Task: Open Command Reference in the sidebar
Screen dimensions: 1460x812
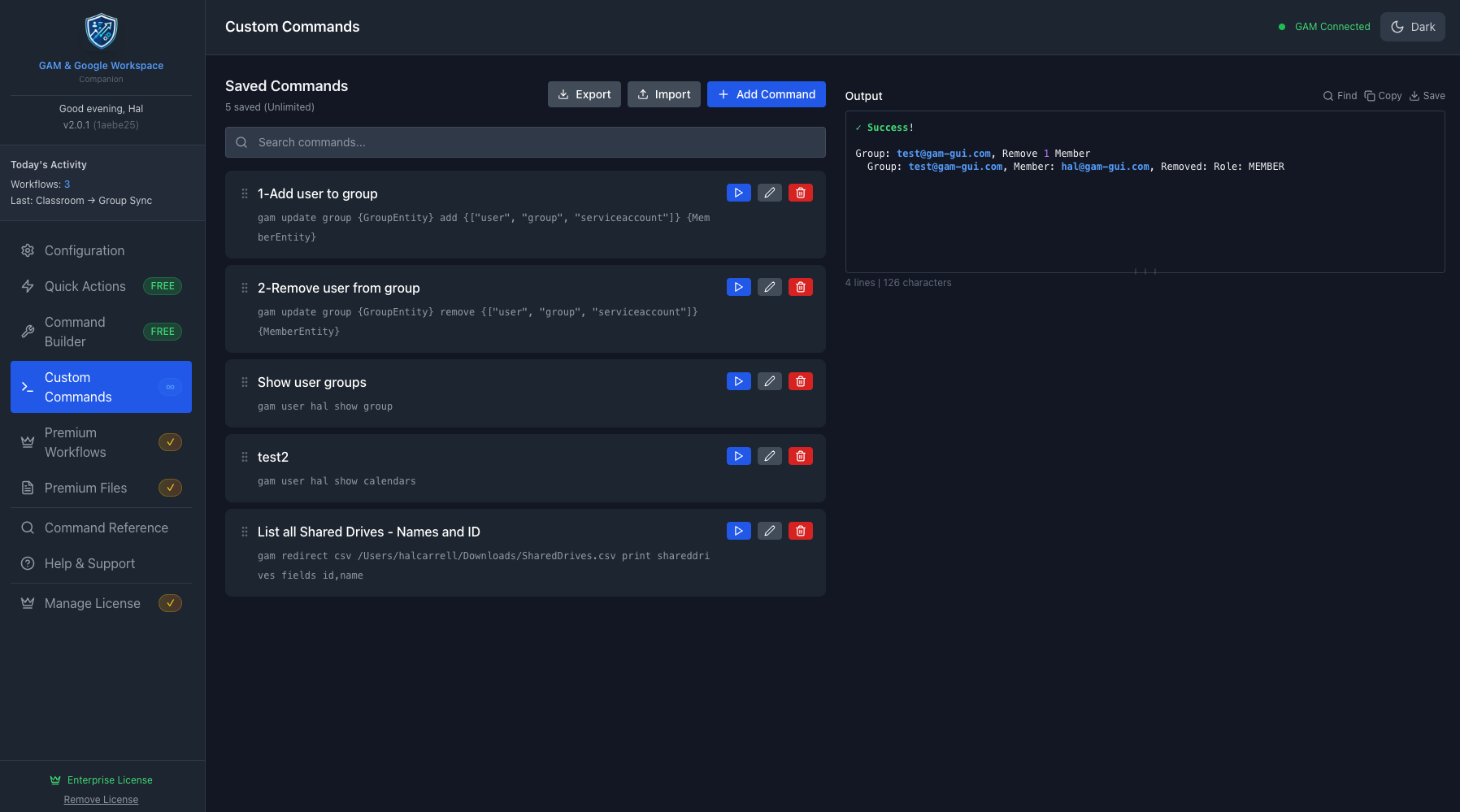Action: click(x=101, y=528)
